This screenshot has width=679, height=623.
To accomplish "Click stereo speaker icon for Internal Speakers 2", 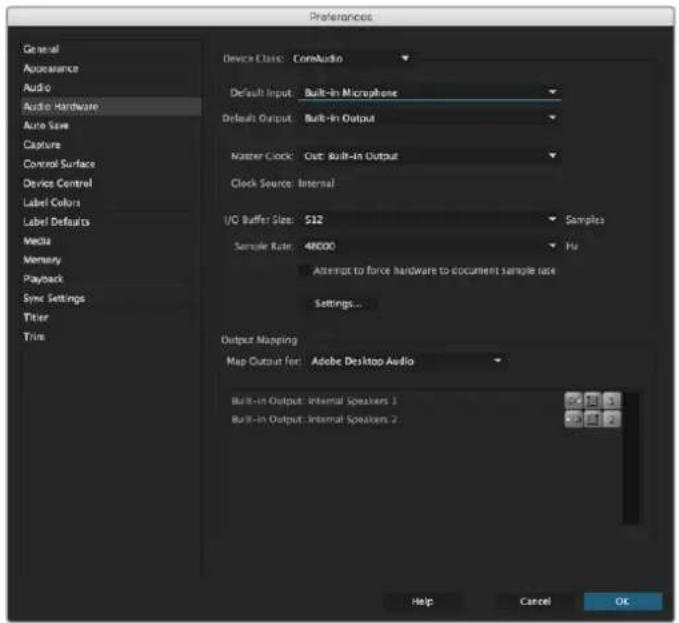I will [x=573, y=419].
